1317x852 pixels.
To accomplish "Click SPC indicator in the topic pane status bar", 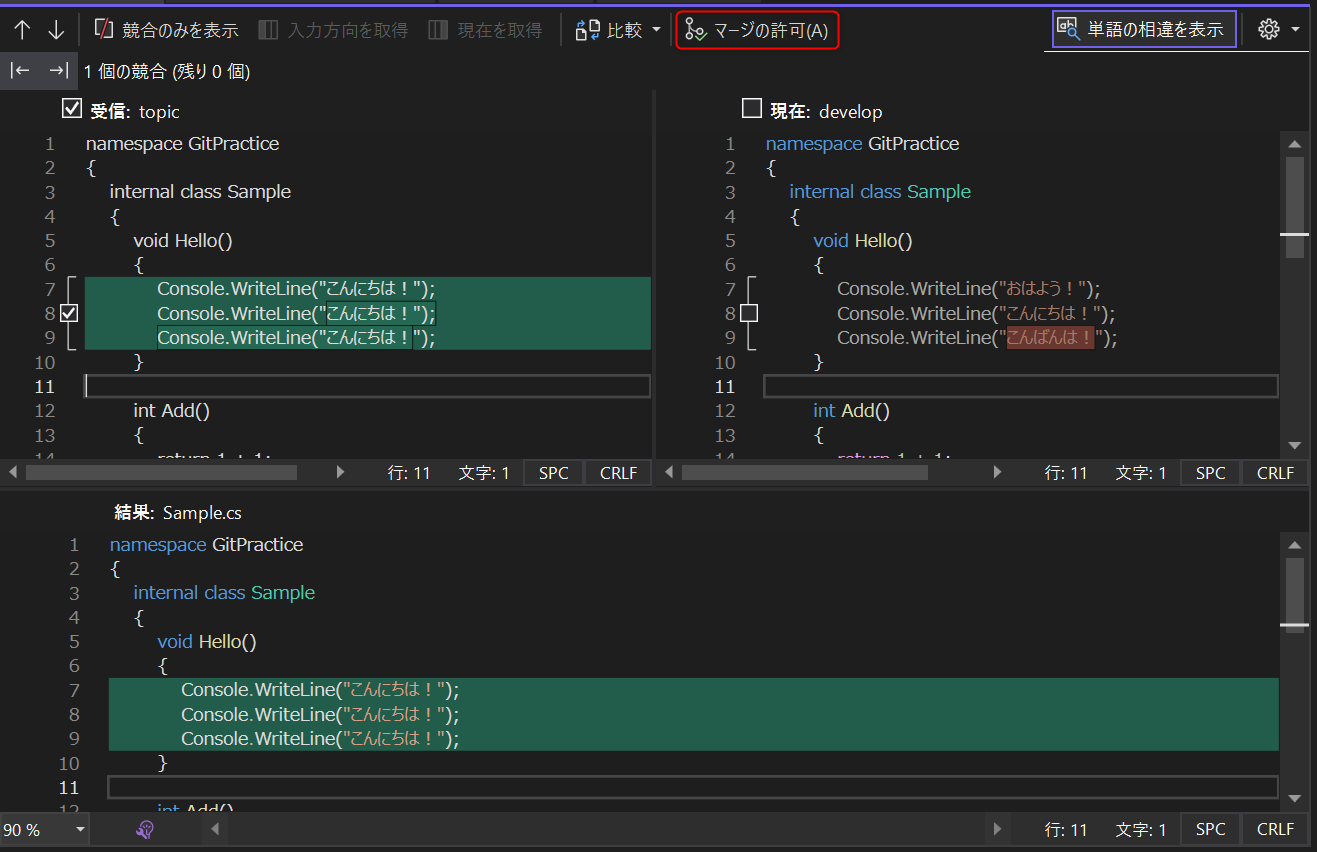I will coord(554,473).
